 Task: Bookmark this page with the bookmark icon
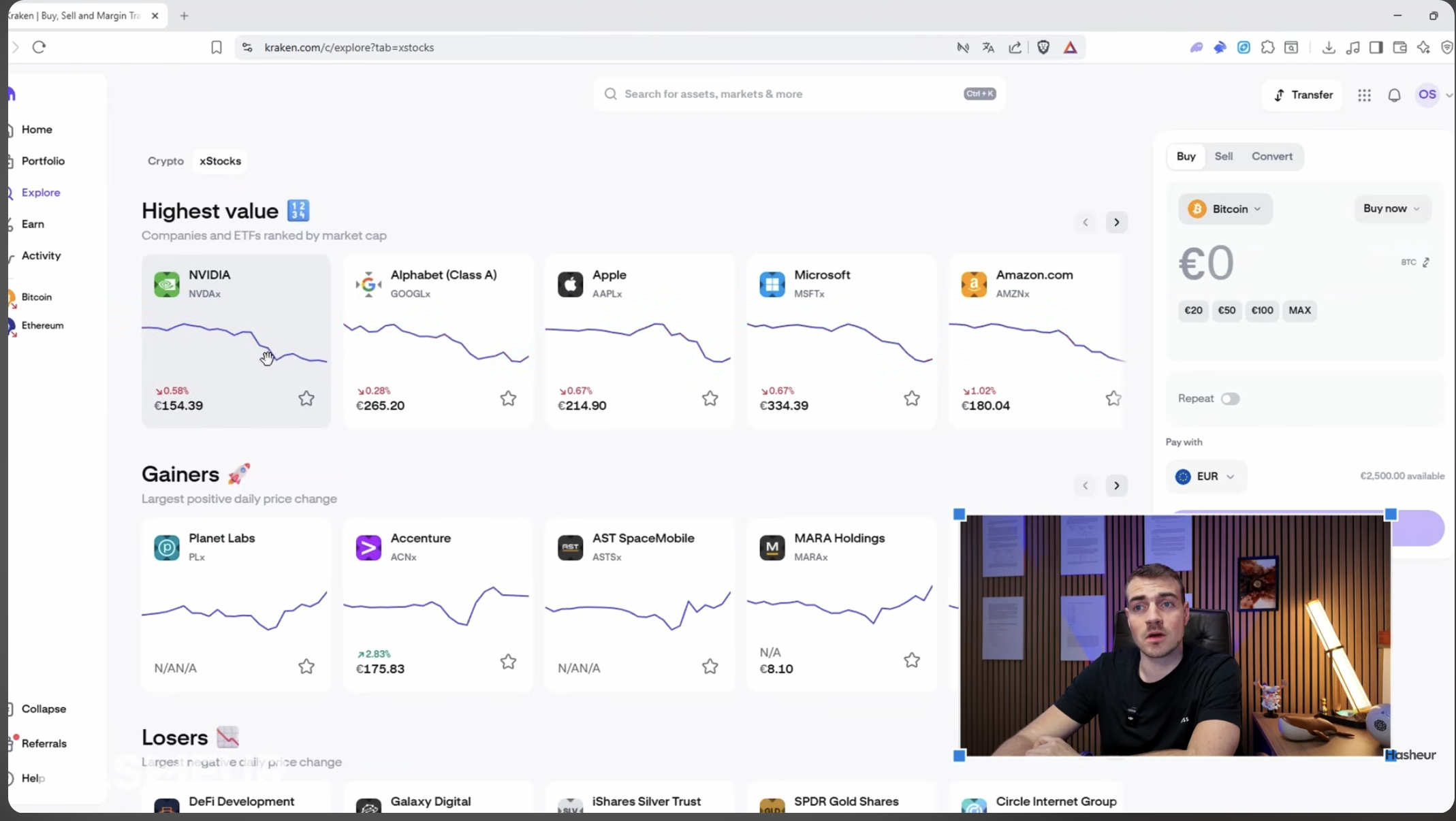tap(216, 48)
